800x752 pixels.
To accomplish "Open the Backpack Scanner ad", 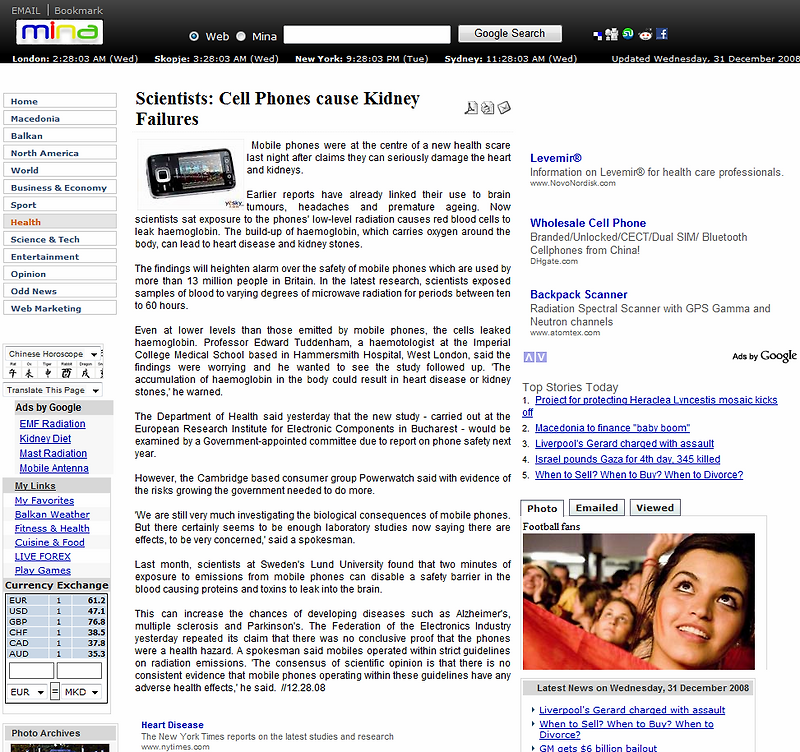I will coord(579,294).
